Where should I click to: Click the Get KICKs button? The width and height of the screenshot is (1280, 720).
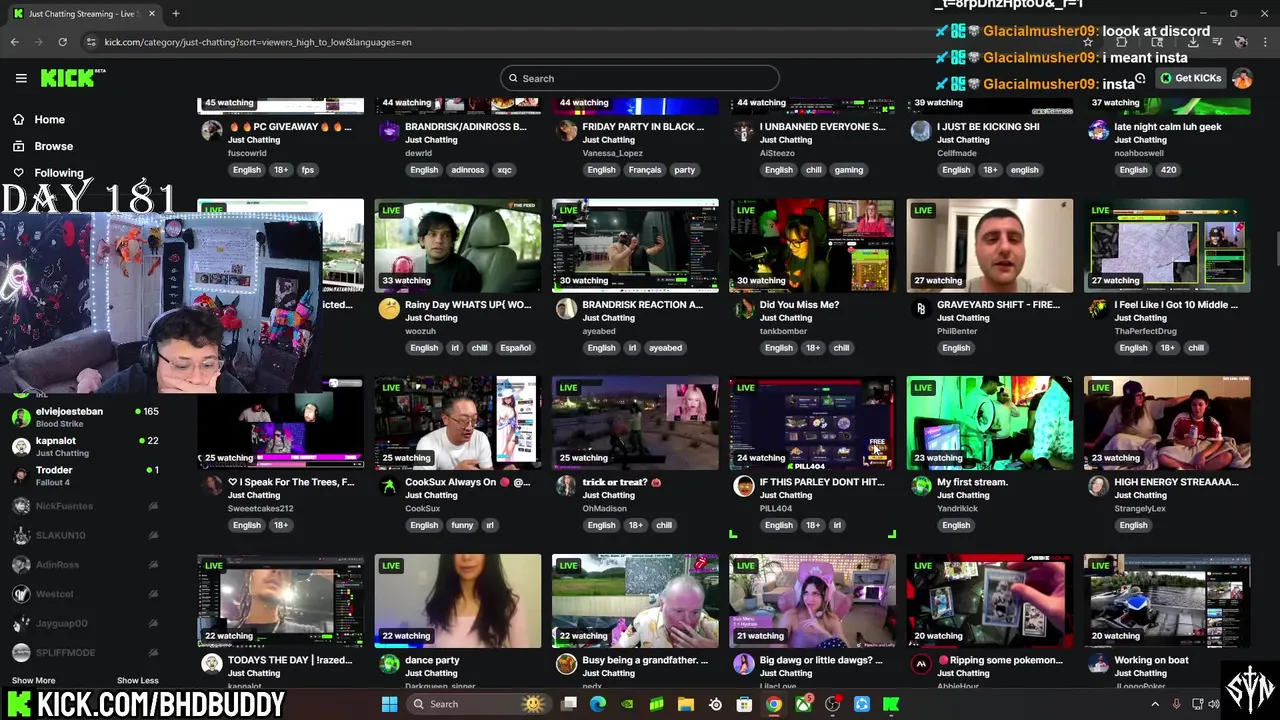point(1190,78)
